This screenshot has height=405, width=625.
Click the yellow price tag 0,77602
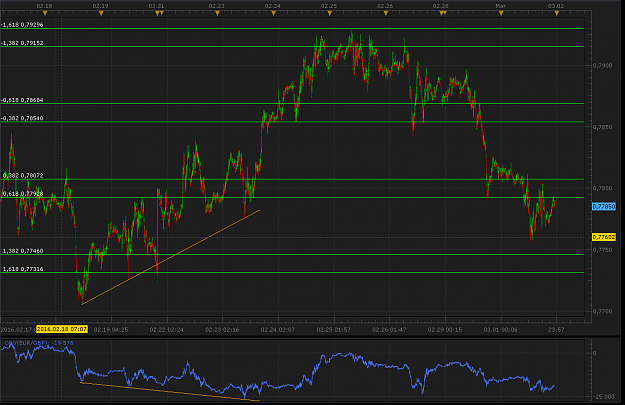click(x=604, y=237)
